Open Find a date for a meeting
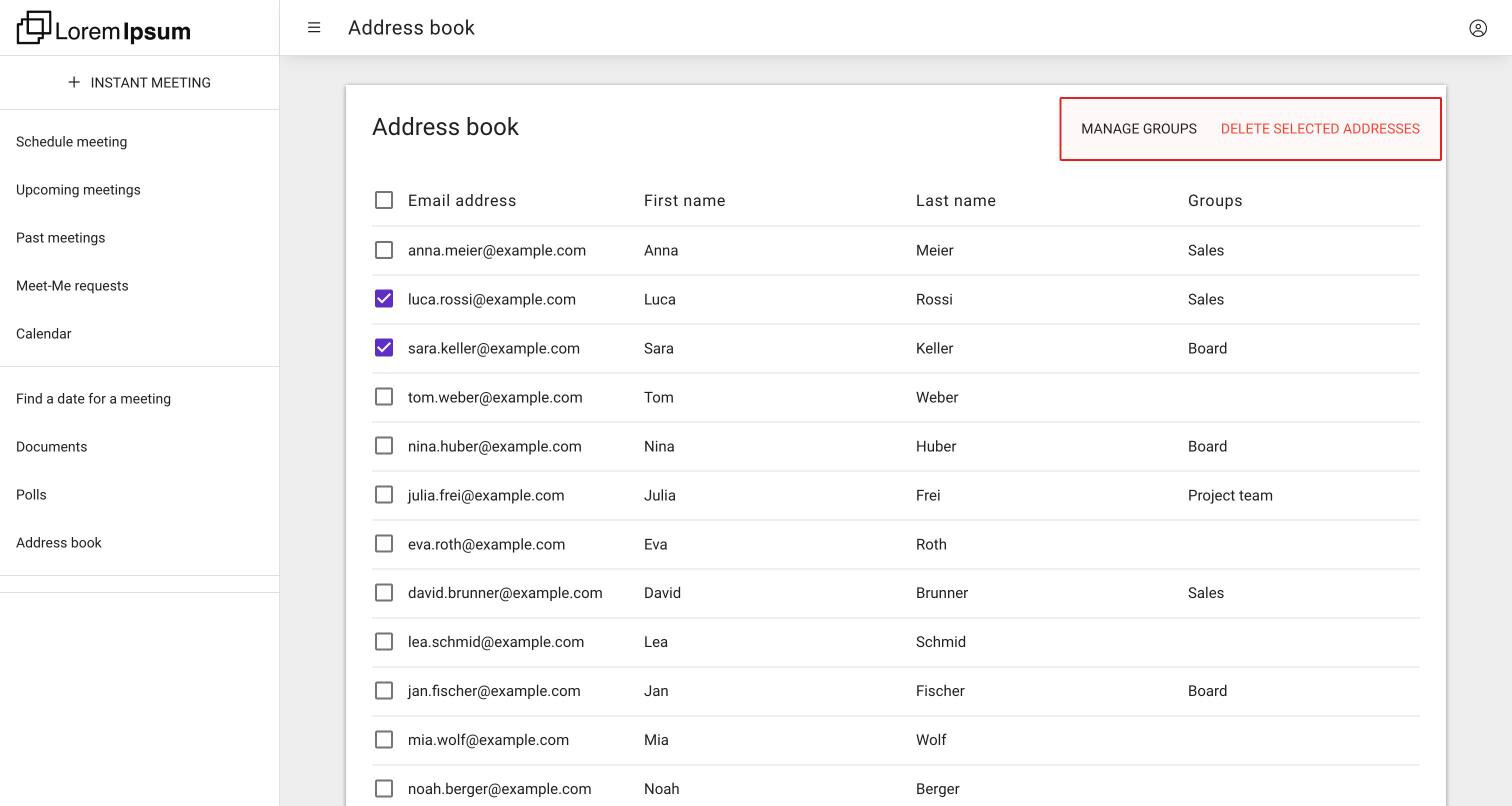 [x=93, y=399]
